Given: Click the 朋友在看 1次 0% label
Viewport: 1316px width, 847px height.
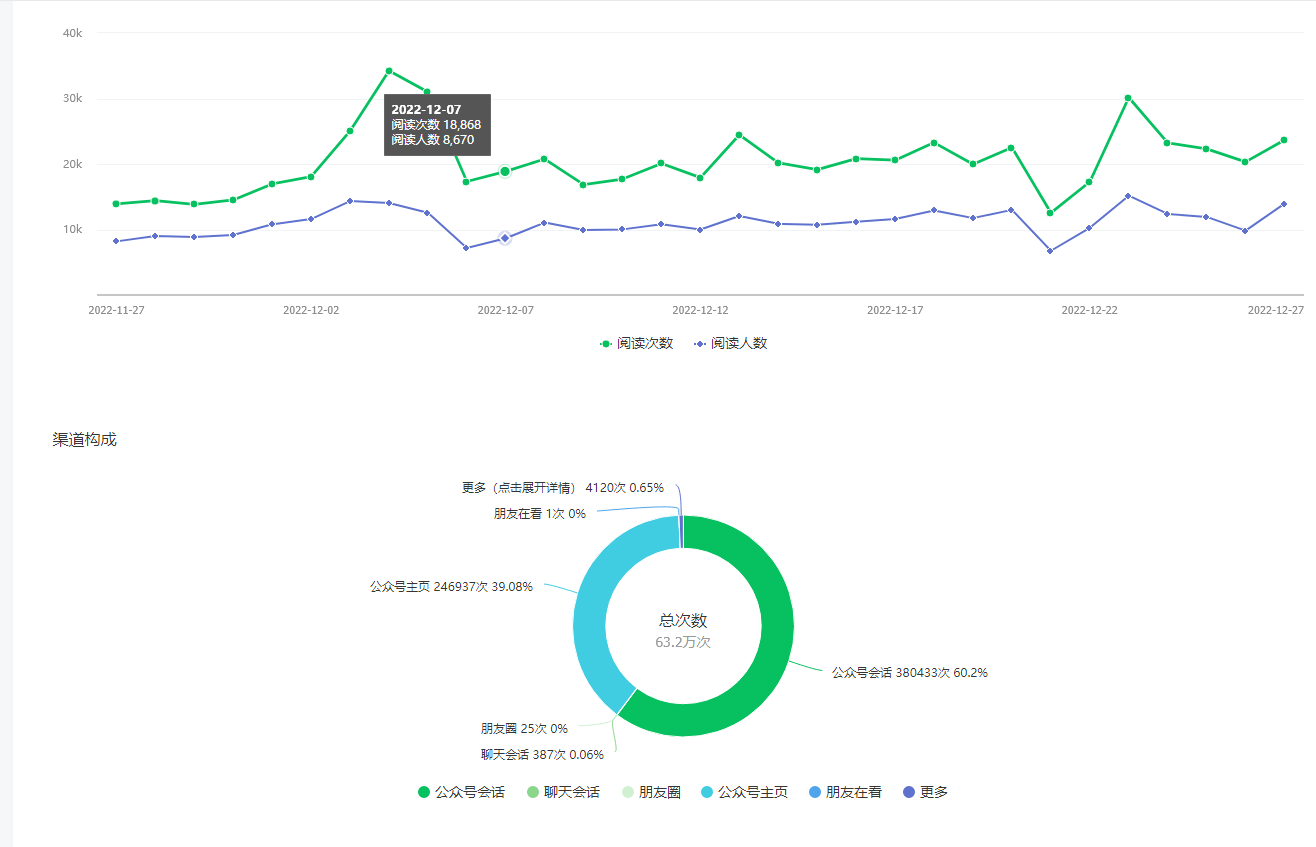Looking at the screenshot, I should tap(540, 513).
